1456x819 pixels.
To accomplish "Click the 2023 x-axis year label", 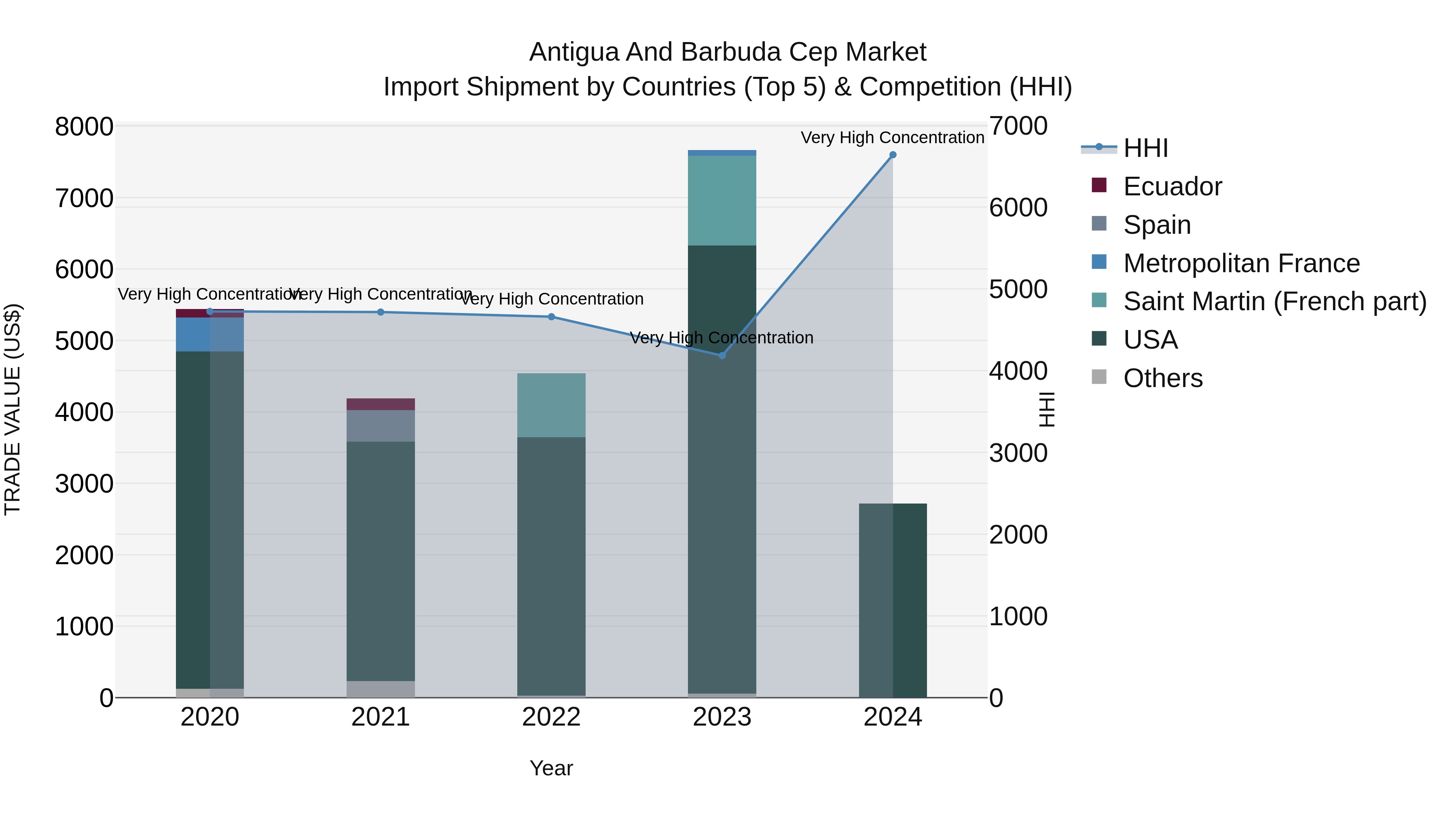I will (722, 717).
